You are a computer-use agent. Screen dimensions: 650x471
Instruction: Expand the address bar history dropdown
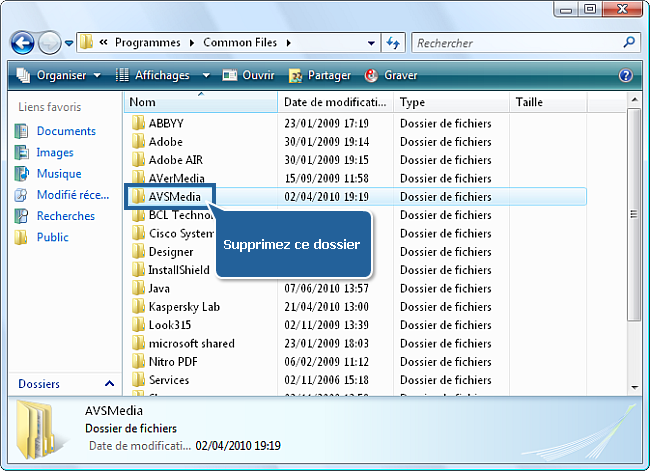tap(370, 43)
